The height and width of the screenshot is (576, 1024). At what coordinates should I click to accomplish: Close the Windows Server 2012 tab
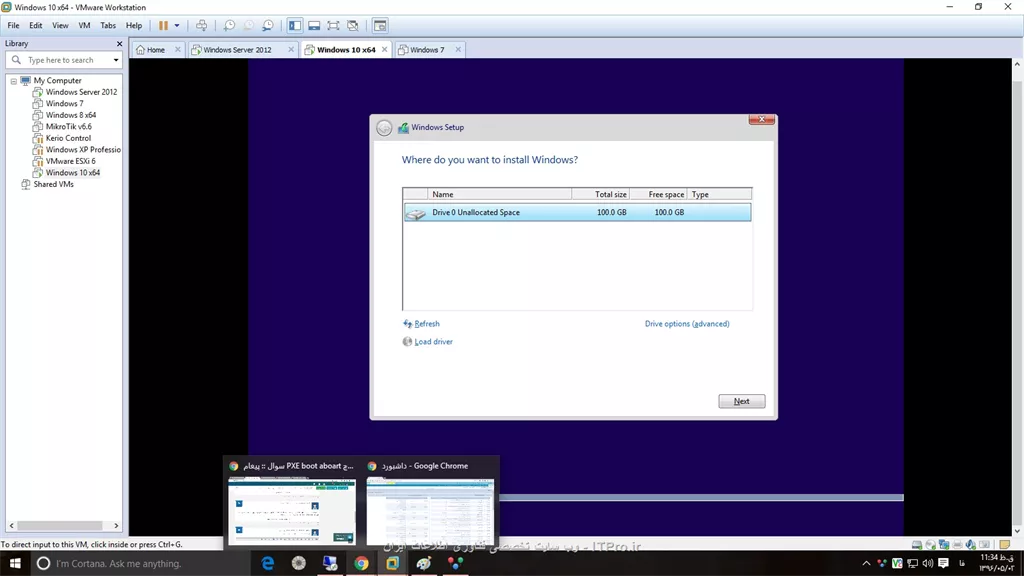(x=291, y=50)
